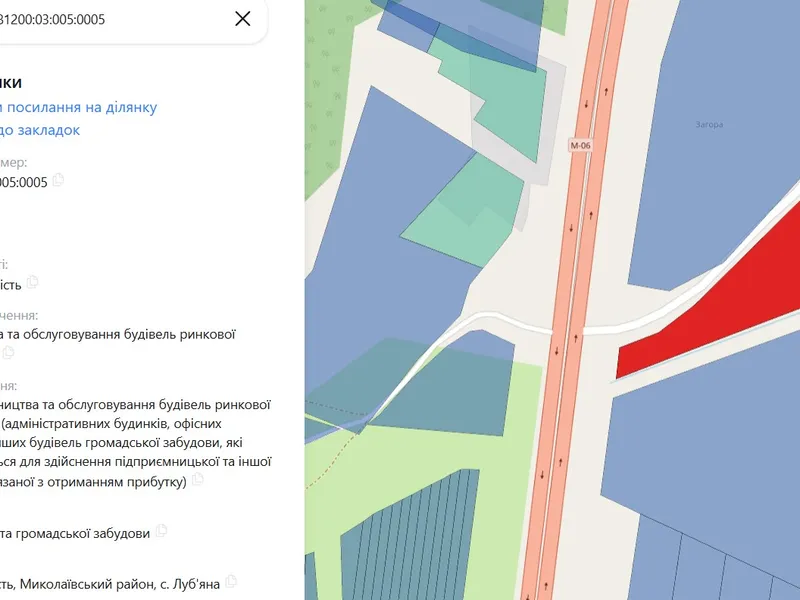Copy the ownership value ending in "ість"

[x=33, y=282]
